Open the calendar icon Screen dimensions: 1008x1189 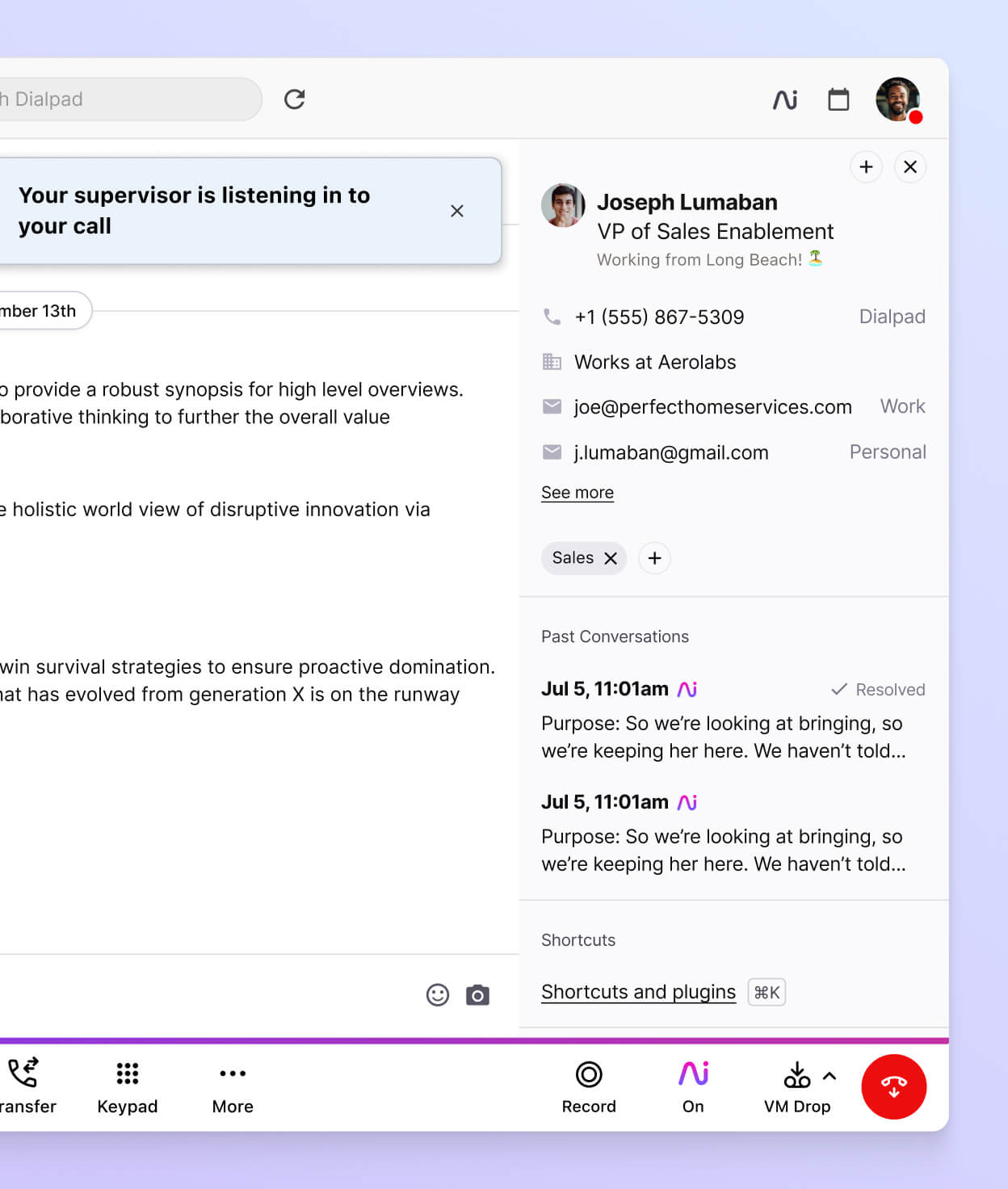click(x=838, y=99)
